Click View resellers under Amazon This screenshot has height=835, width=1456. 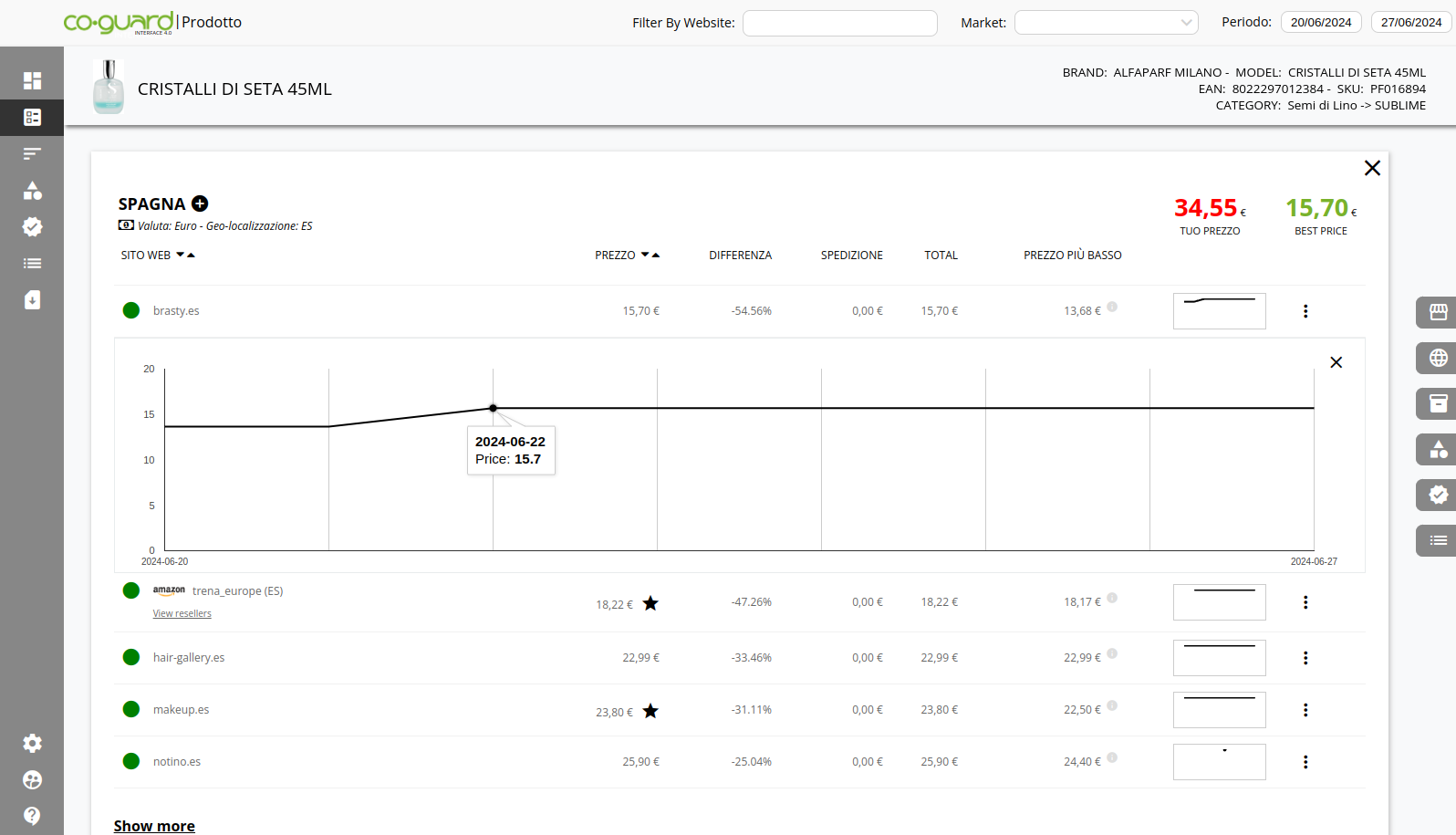pos(182,614)
